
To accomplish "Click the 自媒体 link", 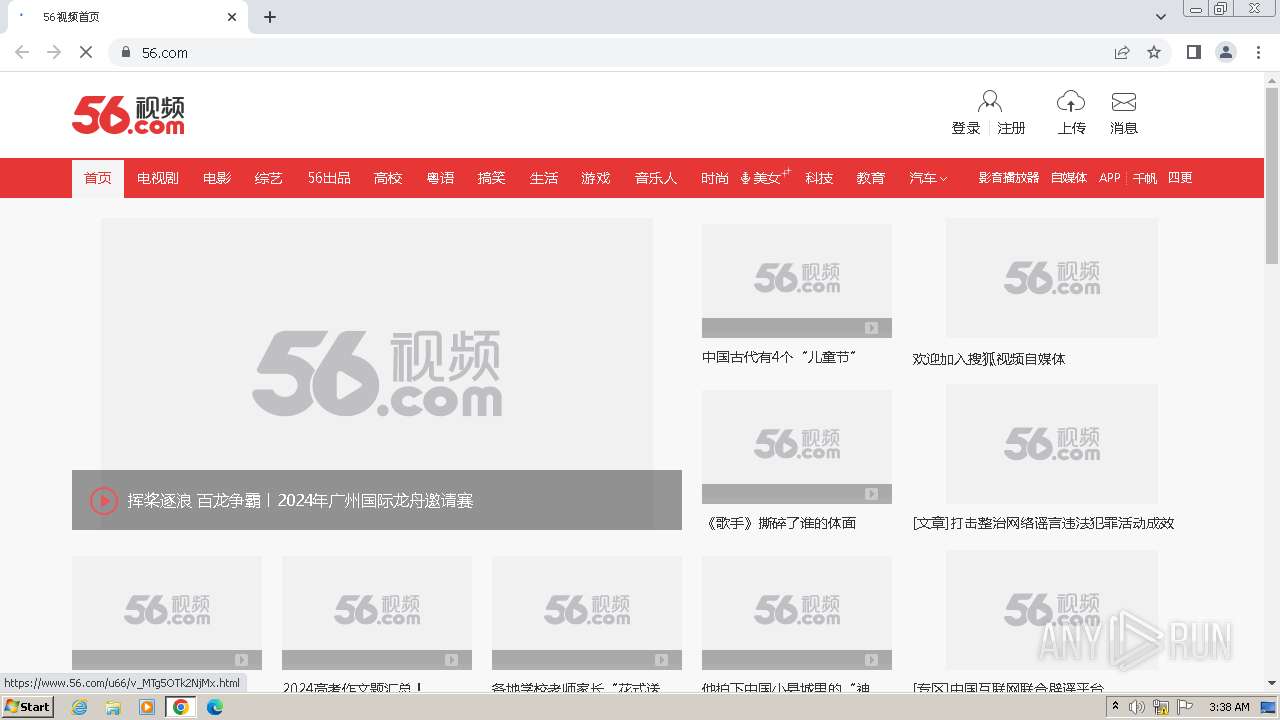I will click(1069, 178).
